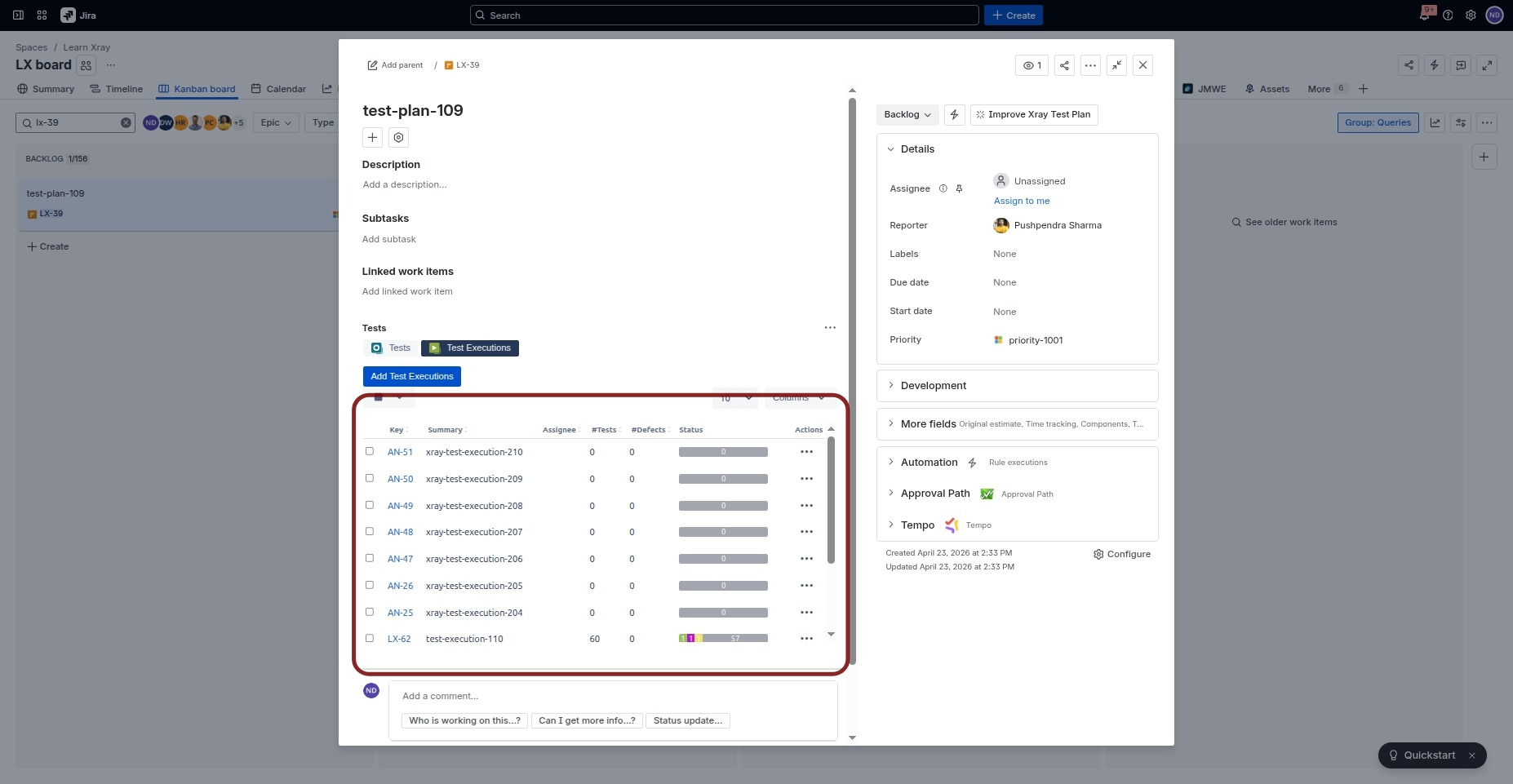Switch to the Tests tab
Viewport: 1513px width, 784px height.
(391, 348)
